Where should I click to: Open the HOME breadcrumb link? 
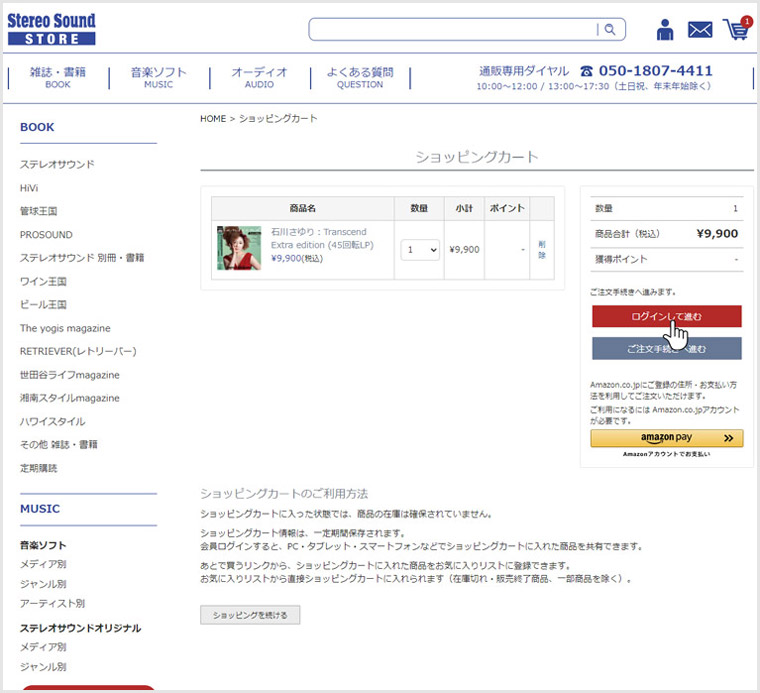[x=213, y=119]
